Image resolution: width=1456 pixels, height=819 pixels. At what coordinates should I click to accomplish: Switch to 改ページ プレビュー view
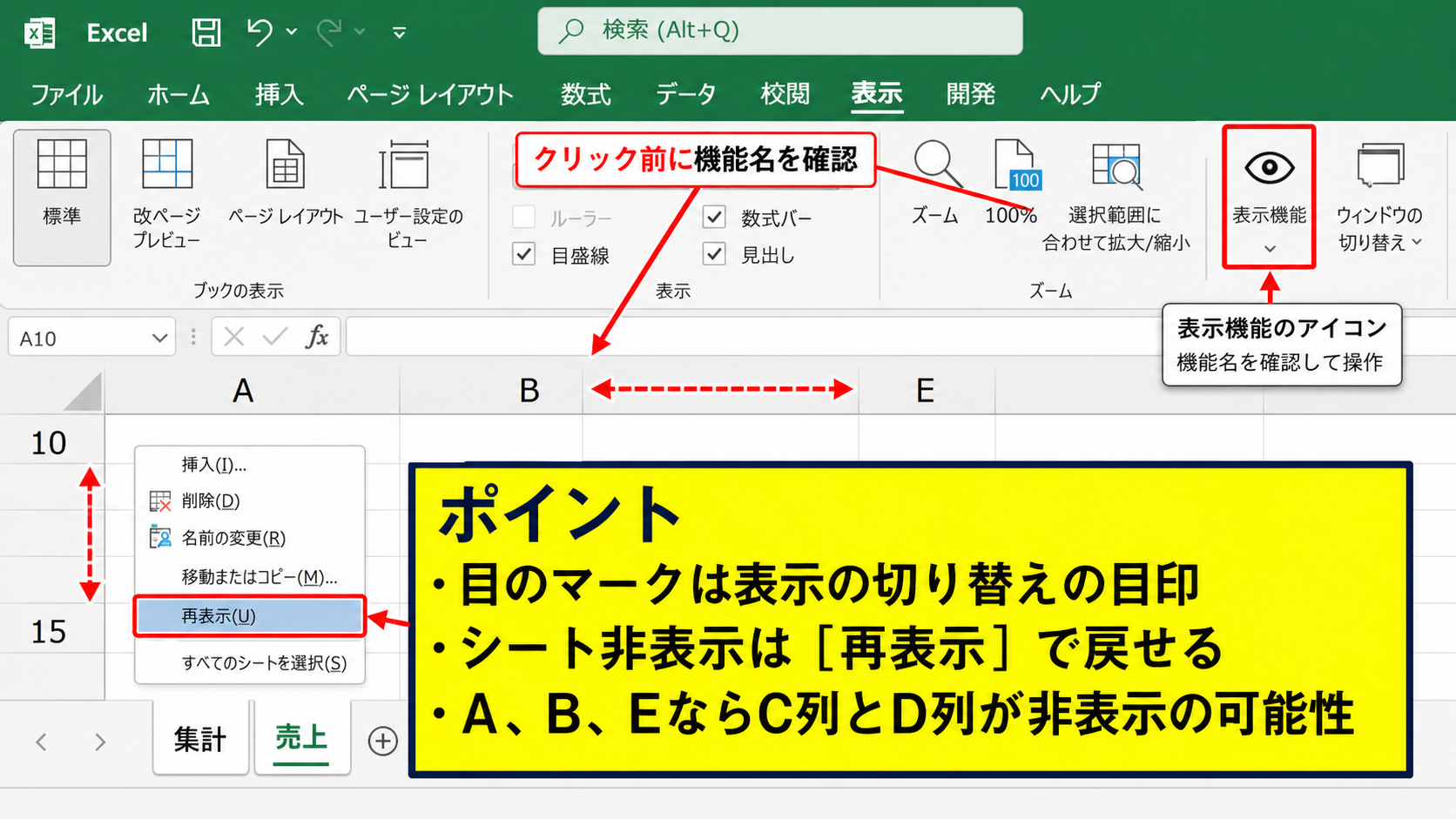pyautogui.click(x=166, y=194)
